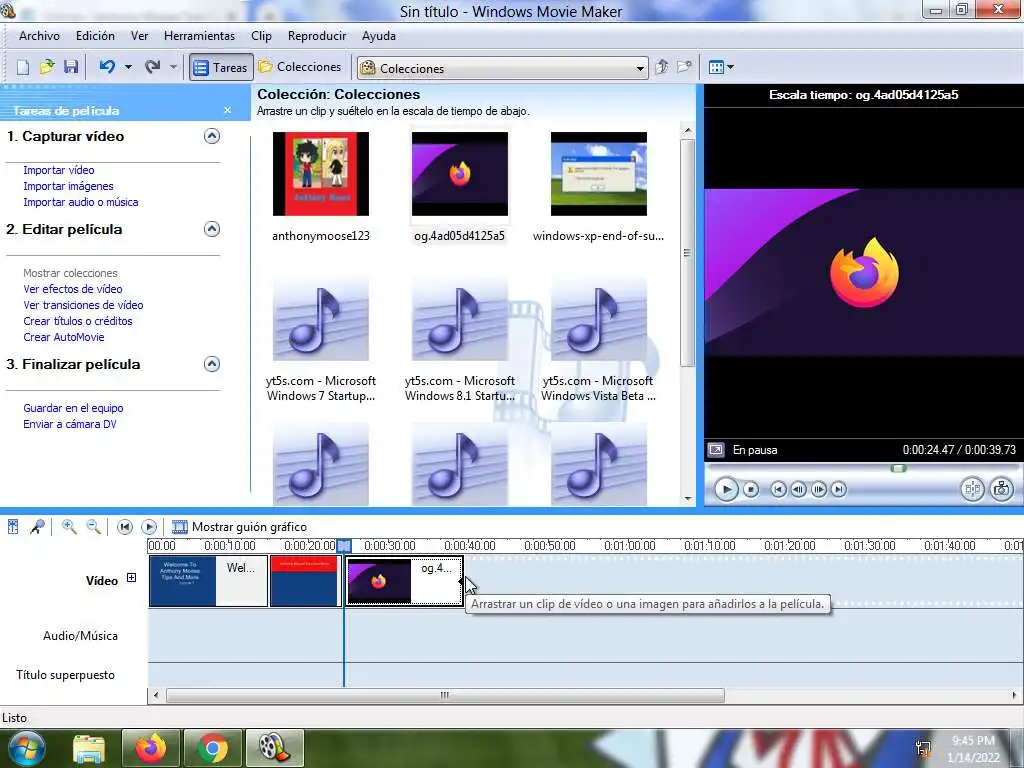Click the Set Audio Levels icon

click(13, 526)
